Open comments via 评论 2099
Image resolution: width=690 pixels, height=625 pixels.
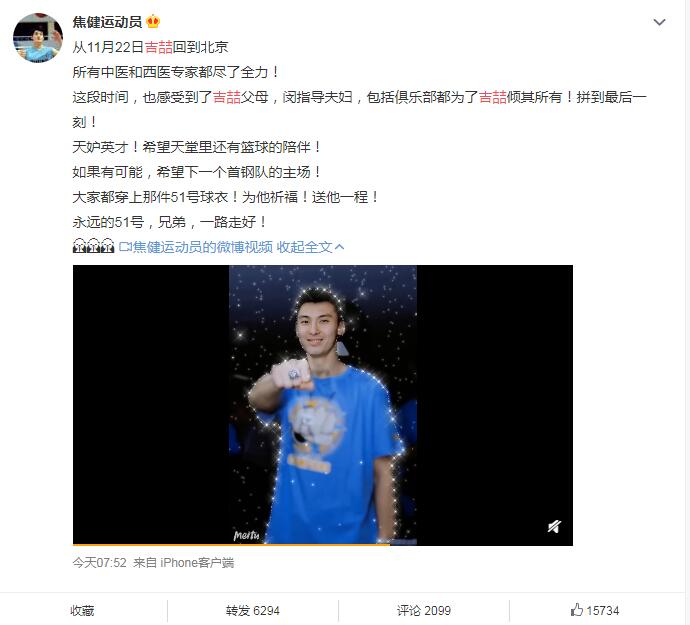424,610
